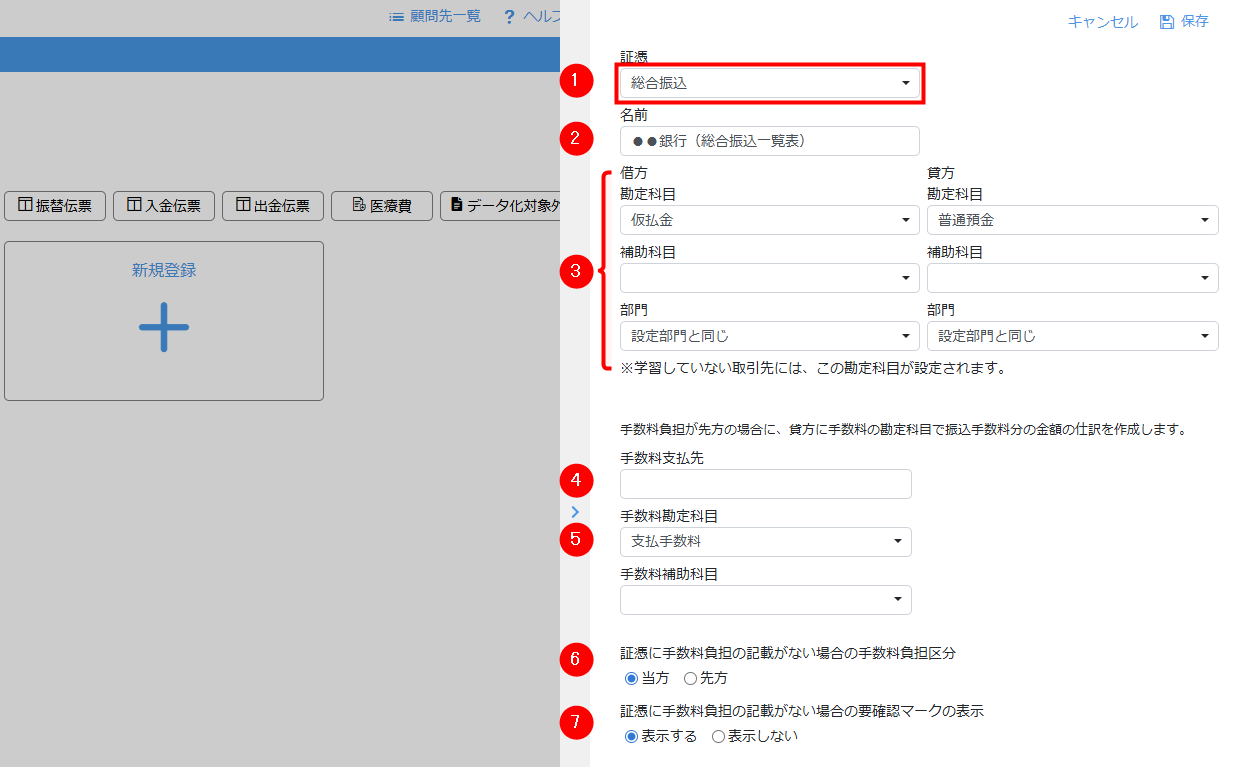This screenshot has width=1243, height=767.
Task: Open the 証憑 dropdown showing 総合振込
Action: pos(769,83)
